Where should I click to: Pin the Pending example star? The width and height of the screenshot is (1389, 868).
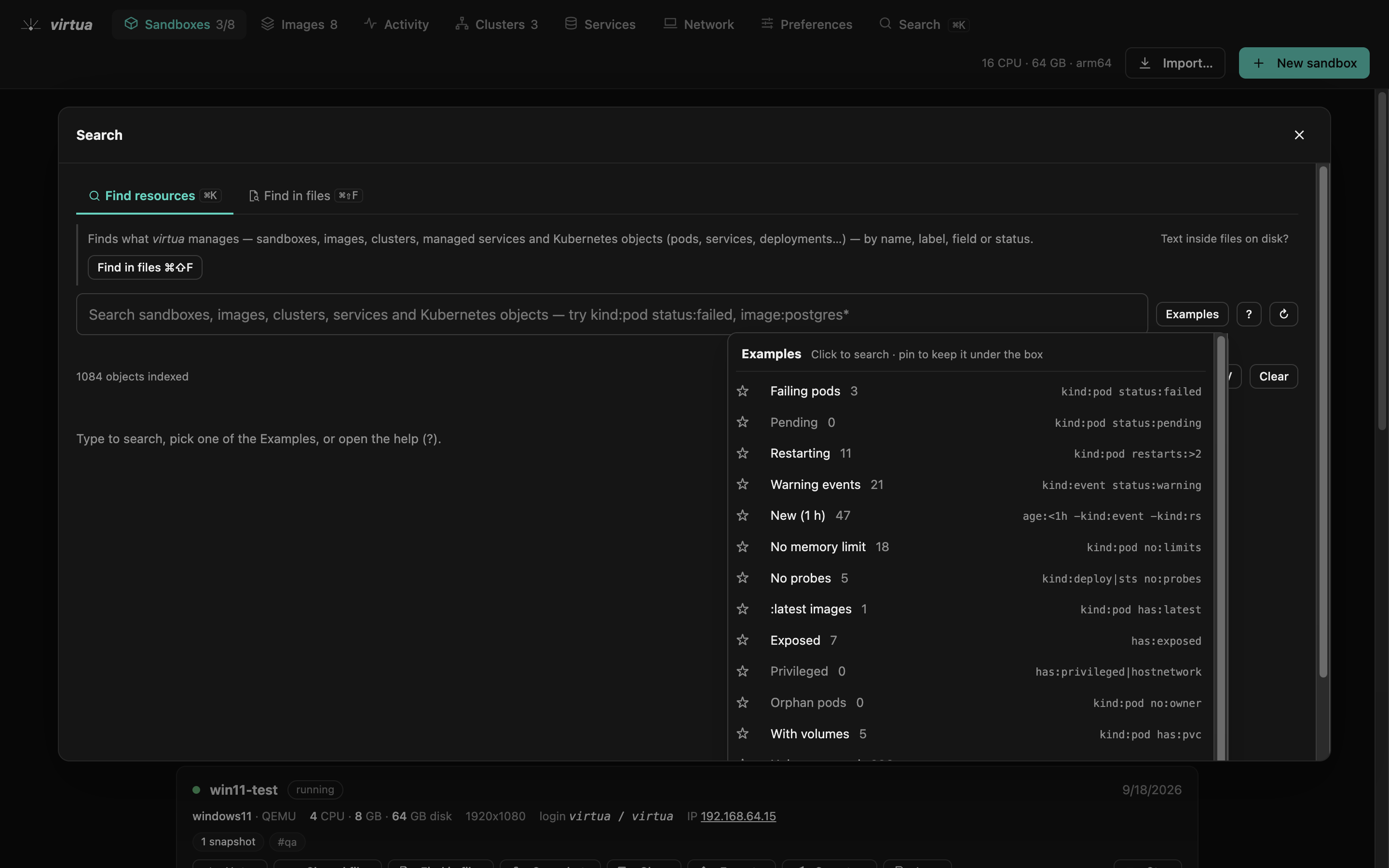[743, 422]
